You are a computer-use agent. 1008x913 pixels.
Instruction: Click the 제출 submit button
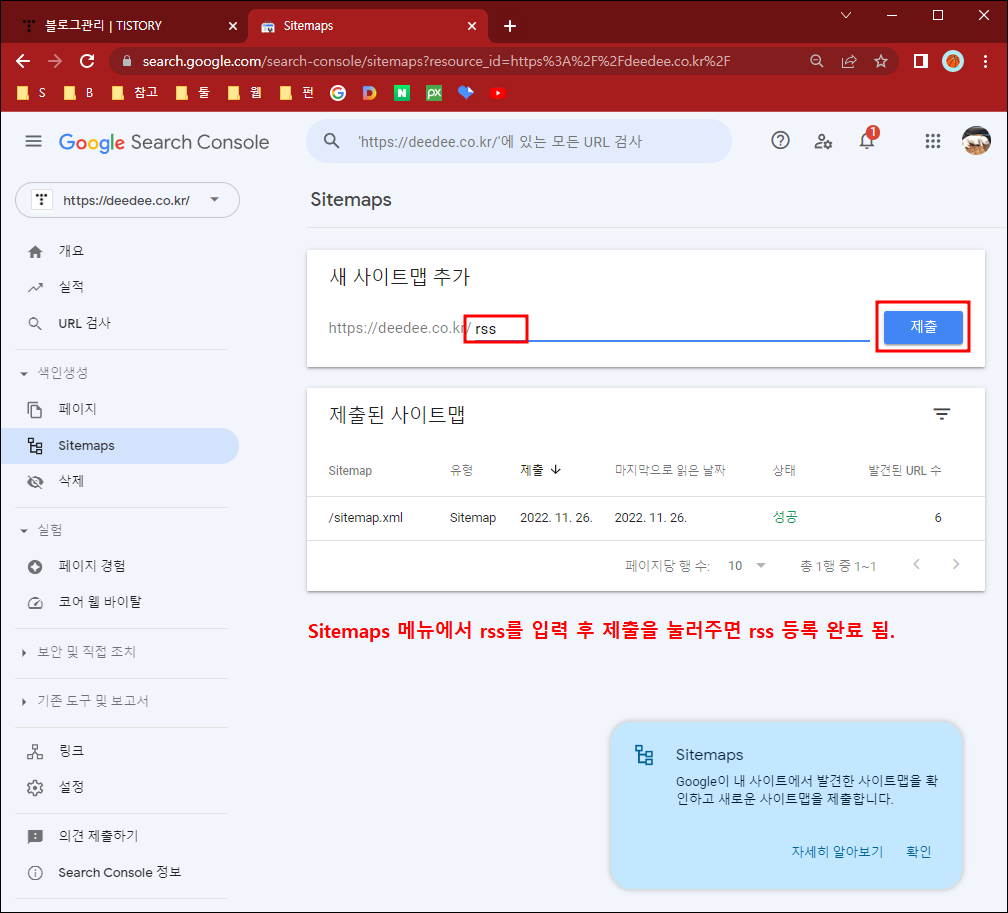point(922,327)
